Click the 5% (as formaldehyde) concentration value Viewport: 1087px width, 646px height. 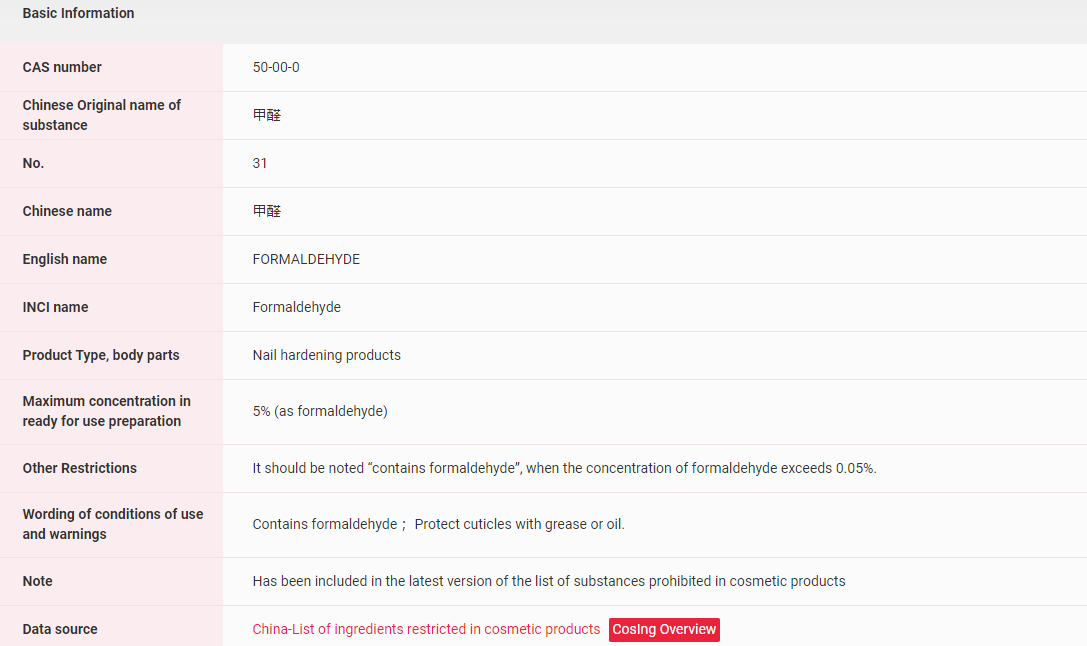320,411
